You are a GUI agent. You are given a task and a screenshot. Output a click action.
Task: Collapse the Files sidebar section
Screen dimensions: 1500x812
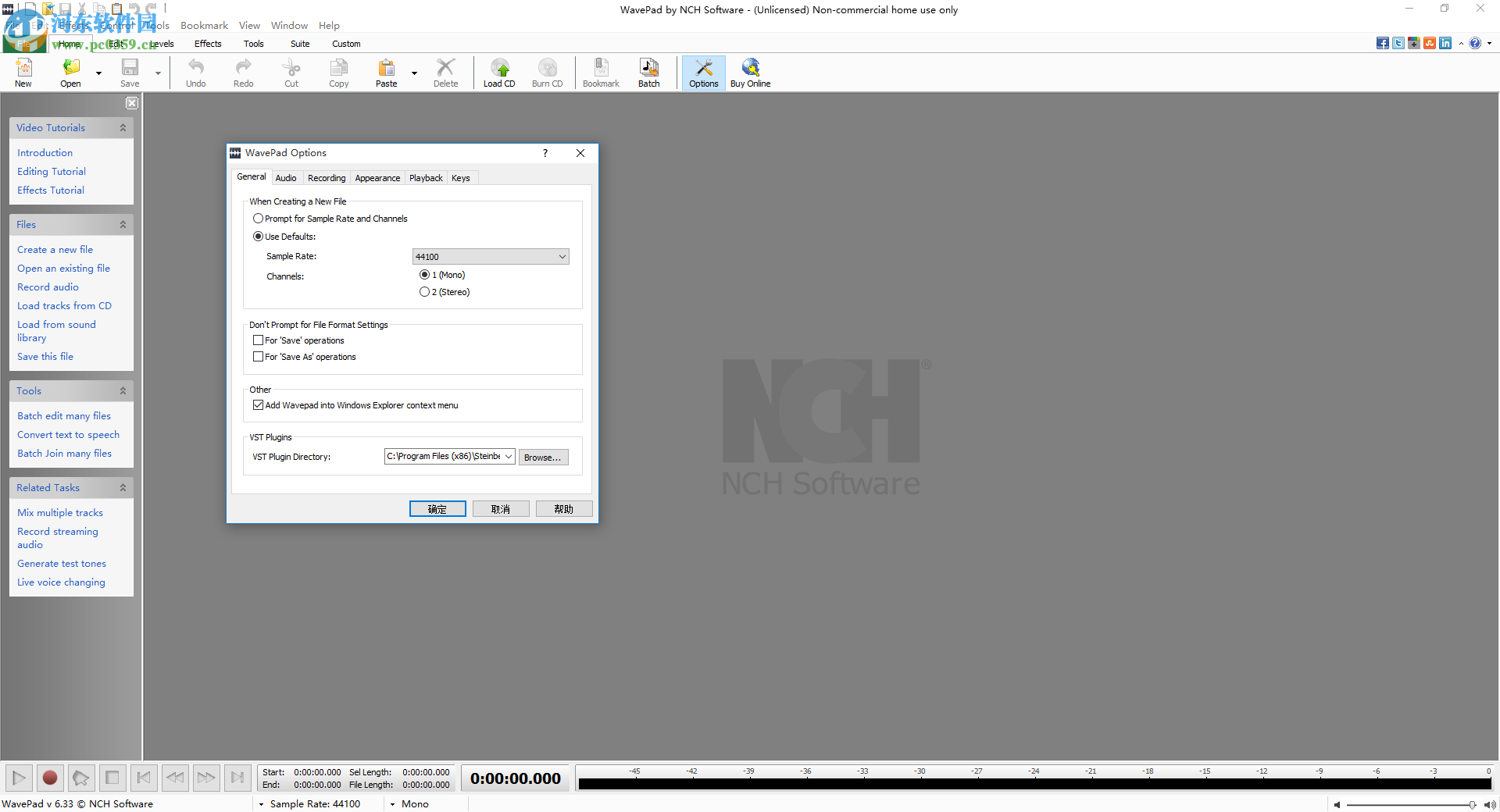(x=123, y=224)
